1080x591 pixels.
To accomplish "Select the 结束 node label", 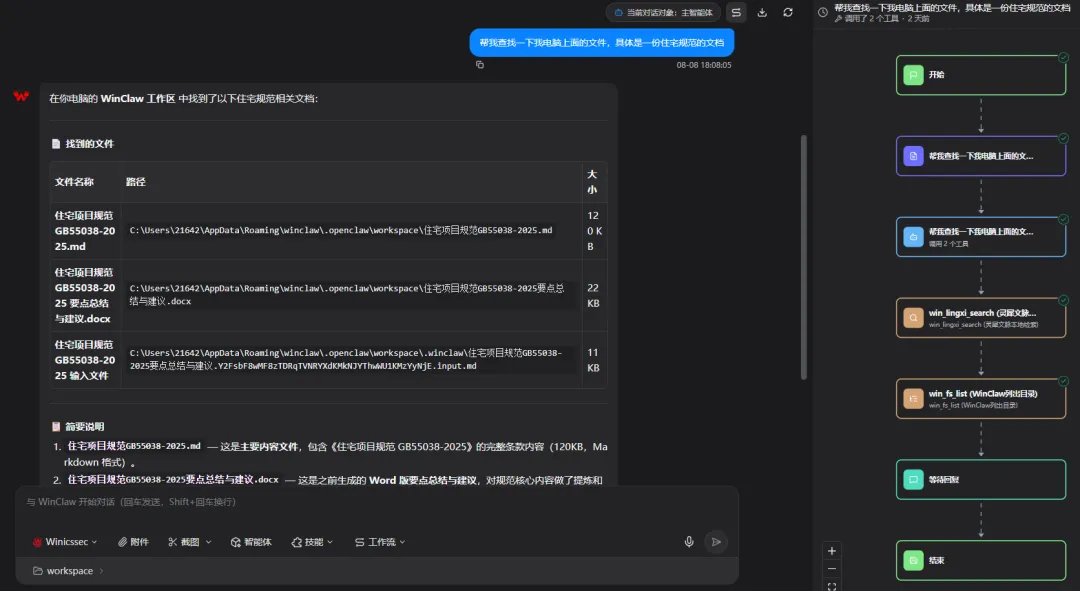I will point(937,560).
